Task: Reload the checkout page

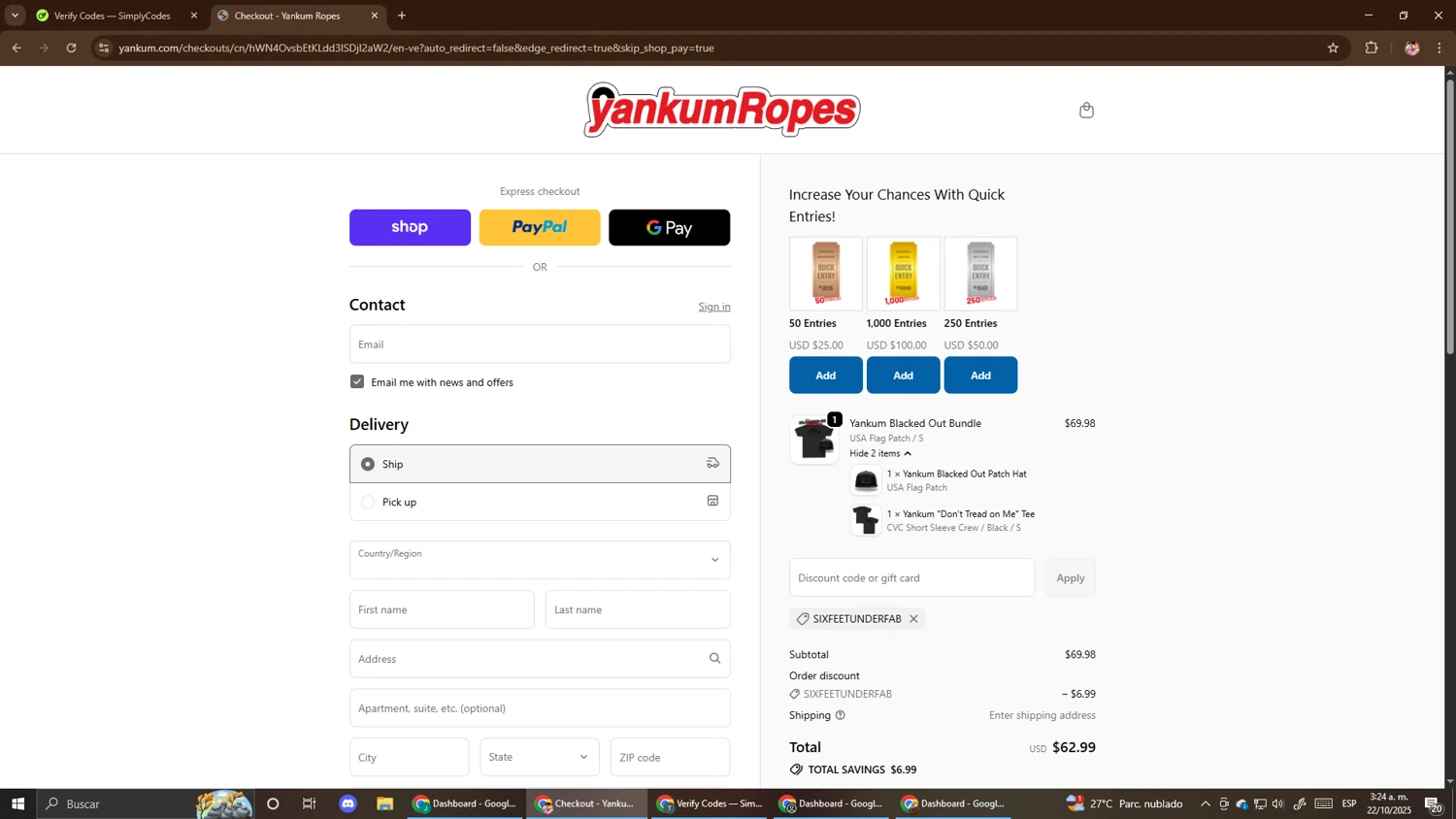Action: 71,48
